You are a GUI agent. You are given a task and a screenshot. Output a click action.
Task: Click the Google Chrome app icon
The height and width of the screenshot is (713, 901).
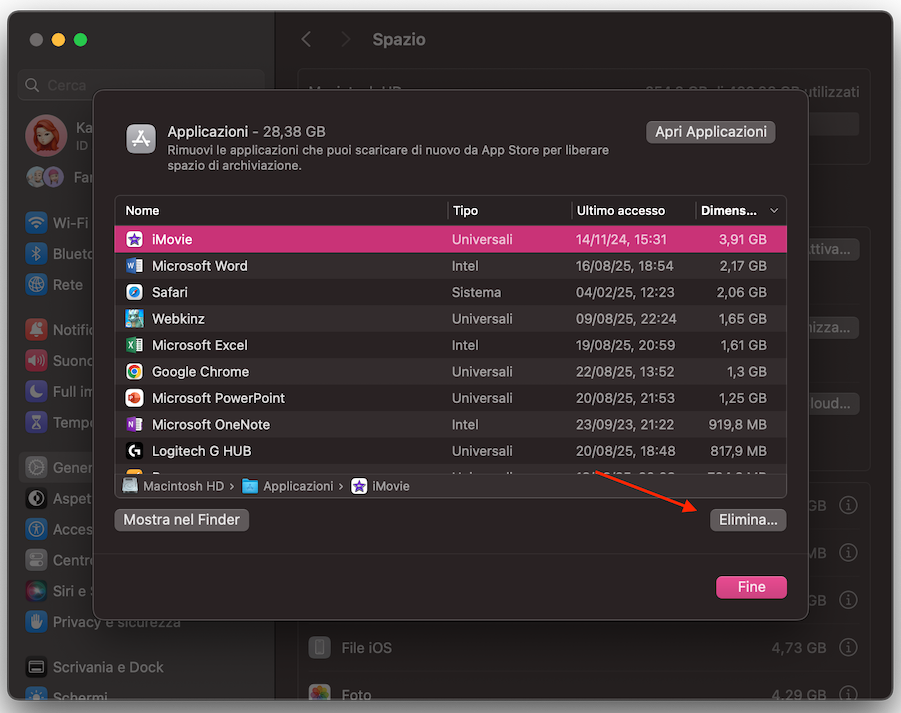(x=133, y=370)
